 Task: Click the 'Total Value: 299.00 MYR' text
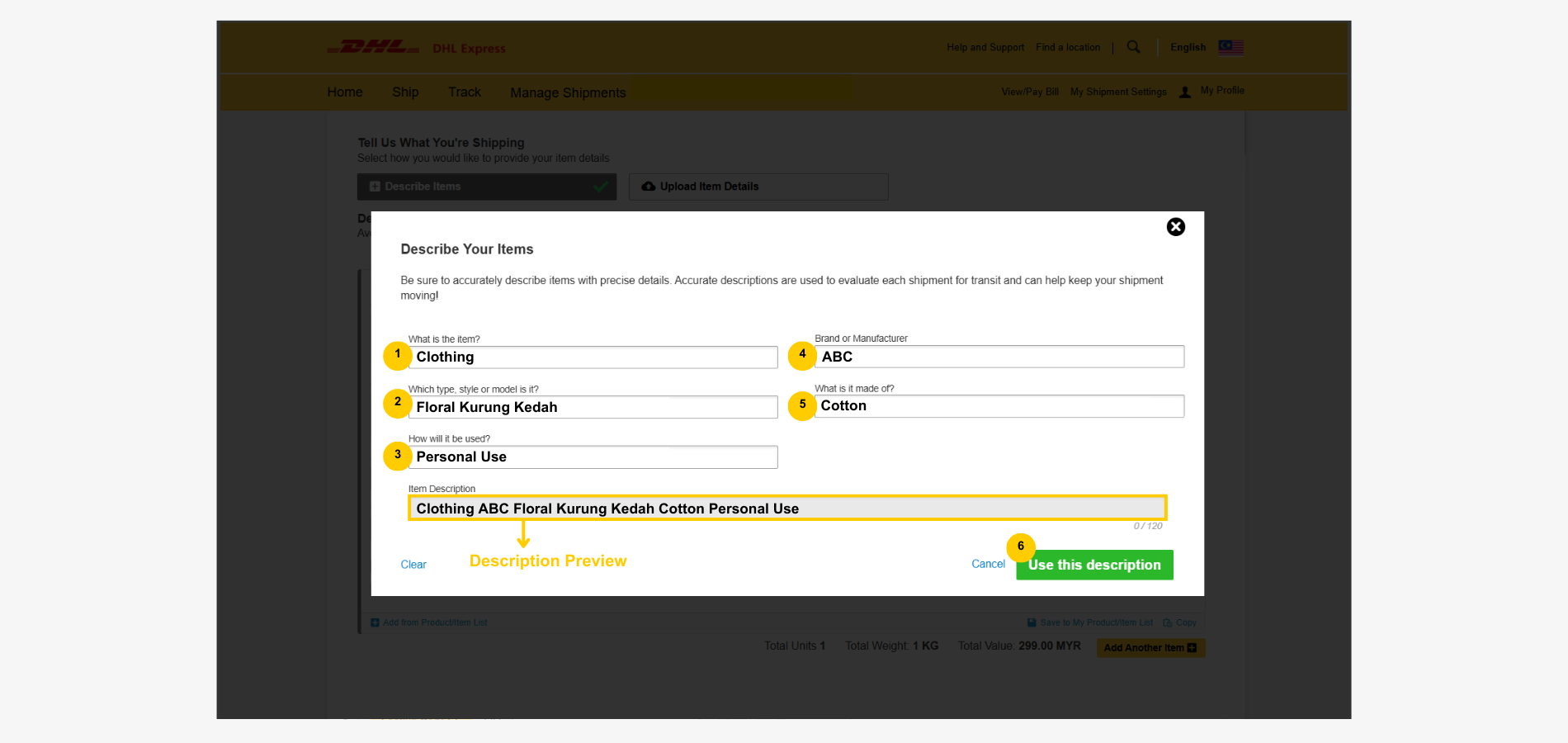click(1019, 646)
